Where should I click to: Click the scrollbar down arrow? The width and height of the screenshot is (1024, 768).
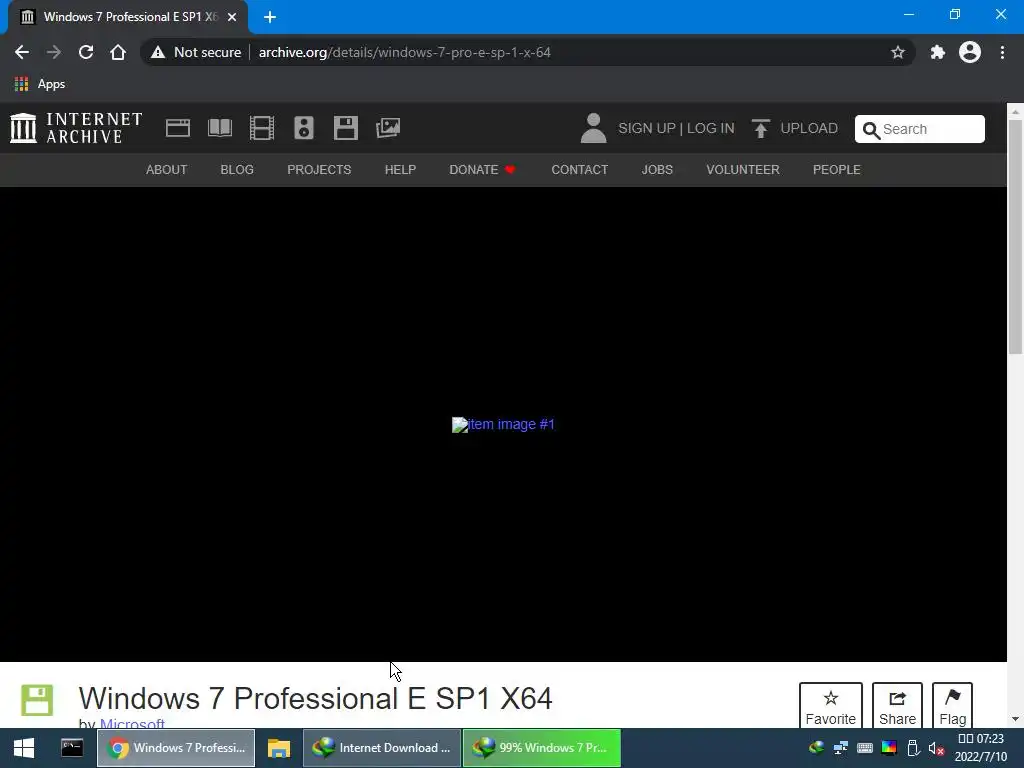1015,719
